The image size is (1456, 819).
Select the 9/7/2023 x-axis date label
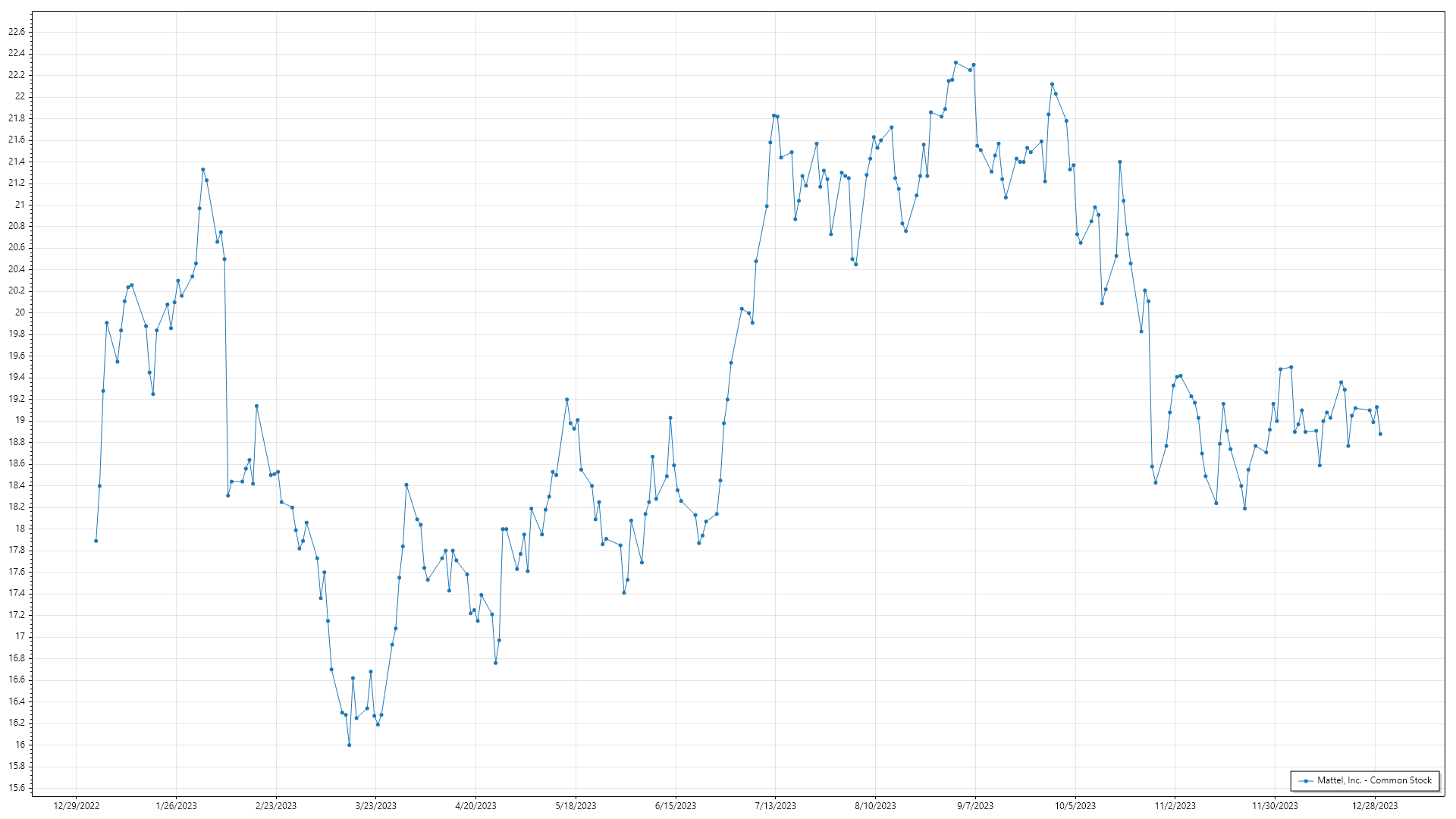[x=974, y=806]
